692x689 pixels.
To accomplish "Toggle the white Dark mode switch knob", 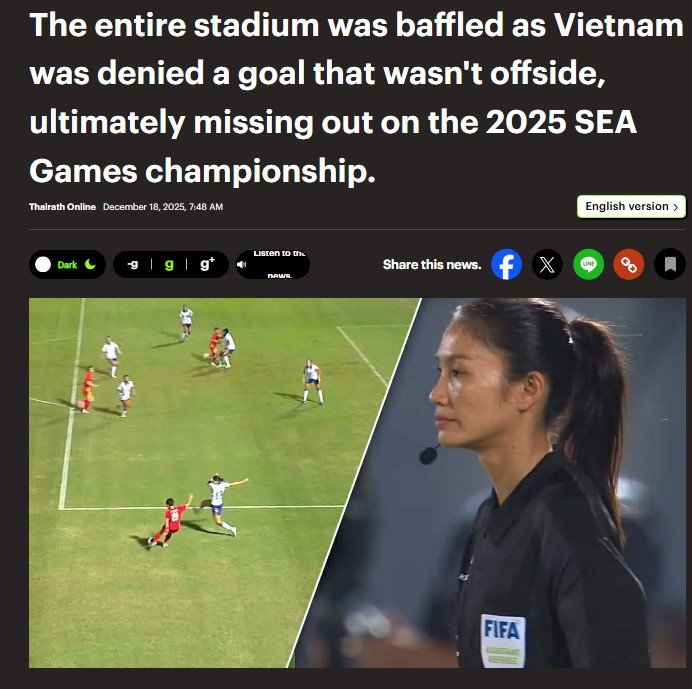I will coord(43,264).
